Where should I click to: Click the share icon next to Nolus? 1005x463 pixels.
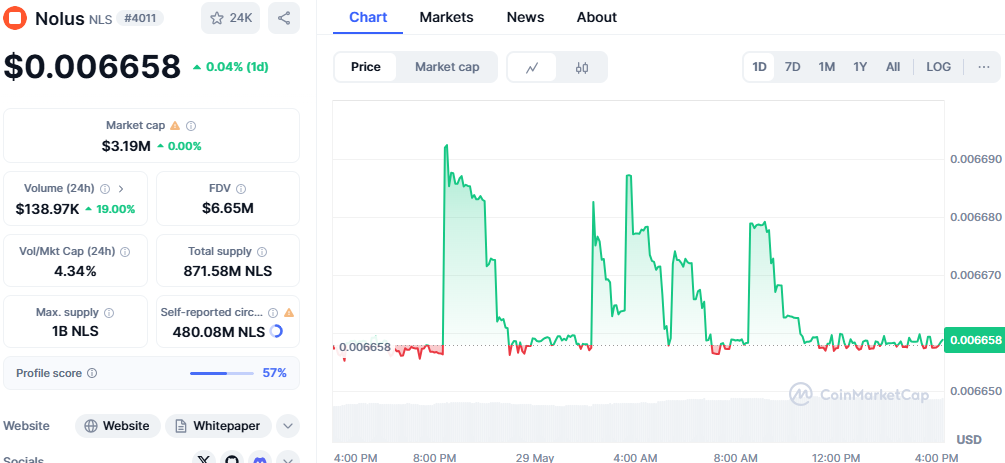tap(284, 18)
